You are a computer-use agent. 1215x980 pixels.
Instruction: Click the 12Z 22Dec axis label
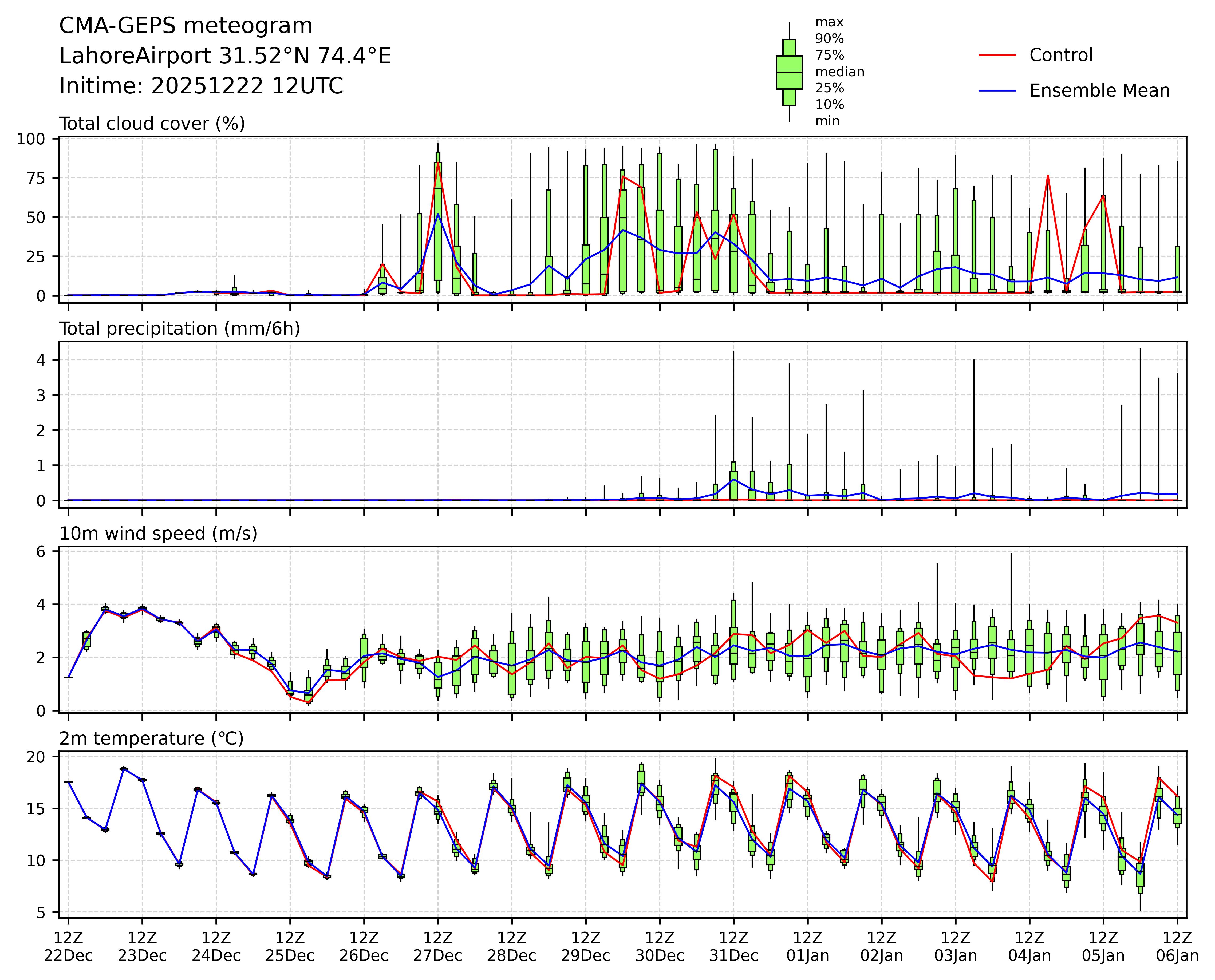pyautogui.click(x=68, y=947)
